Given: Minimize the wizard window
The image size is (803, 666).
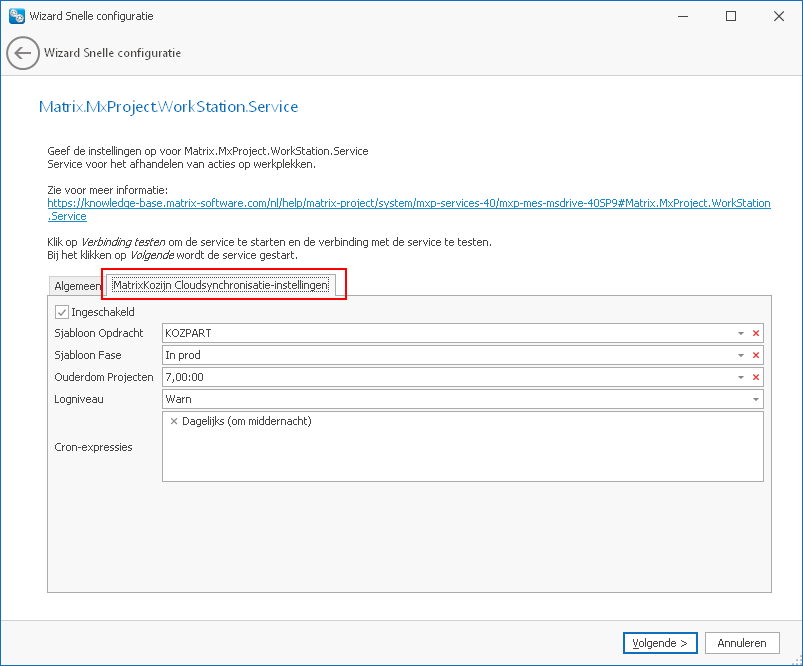Looking at the screenshot, I should click(x=684, y=16).
